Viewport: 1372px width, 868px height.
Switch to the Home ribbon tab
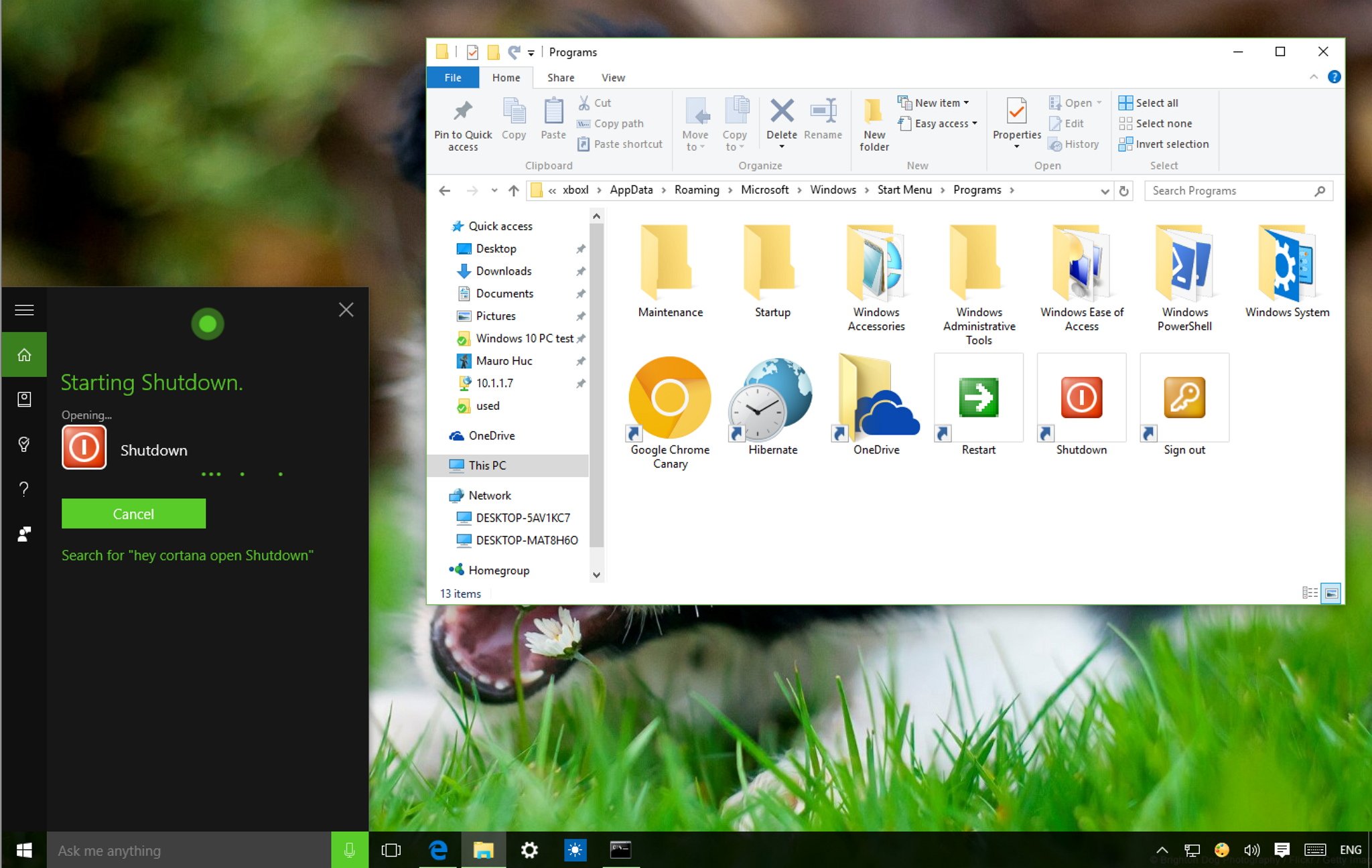(506, 78)
